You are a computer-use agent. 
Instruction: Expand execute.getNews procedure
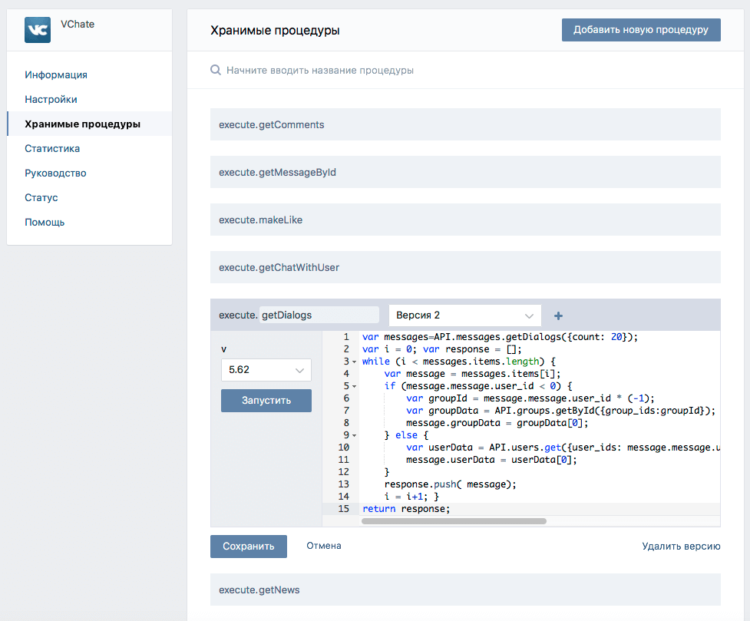coord(465,590)
